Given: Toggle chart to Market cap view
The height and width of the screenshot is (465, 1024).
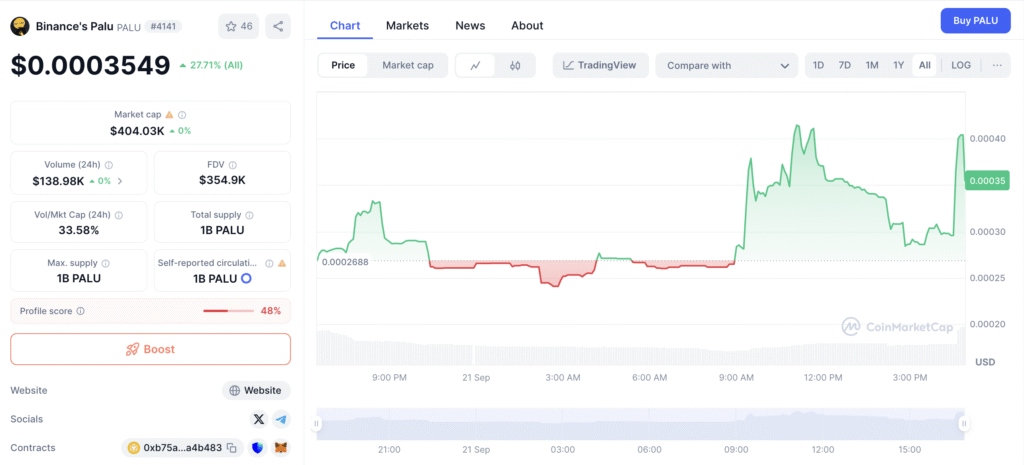Looking at the screenshot, I should point(408,65).
